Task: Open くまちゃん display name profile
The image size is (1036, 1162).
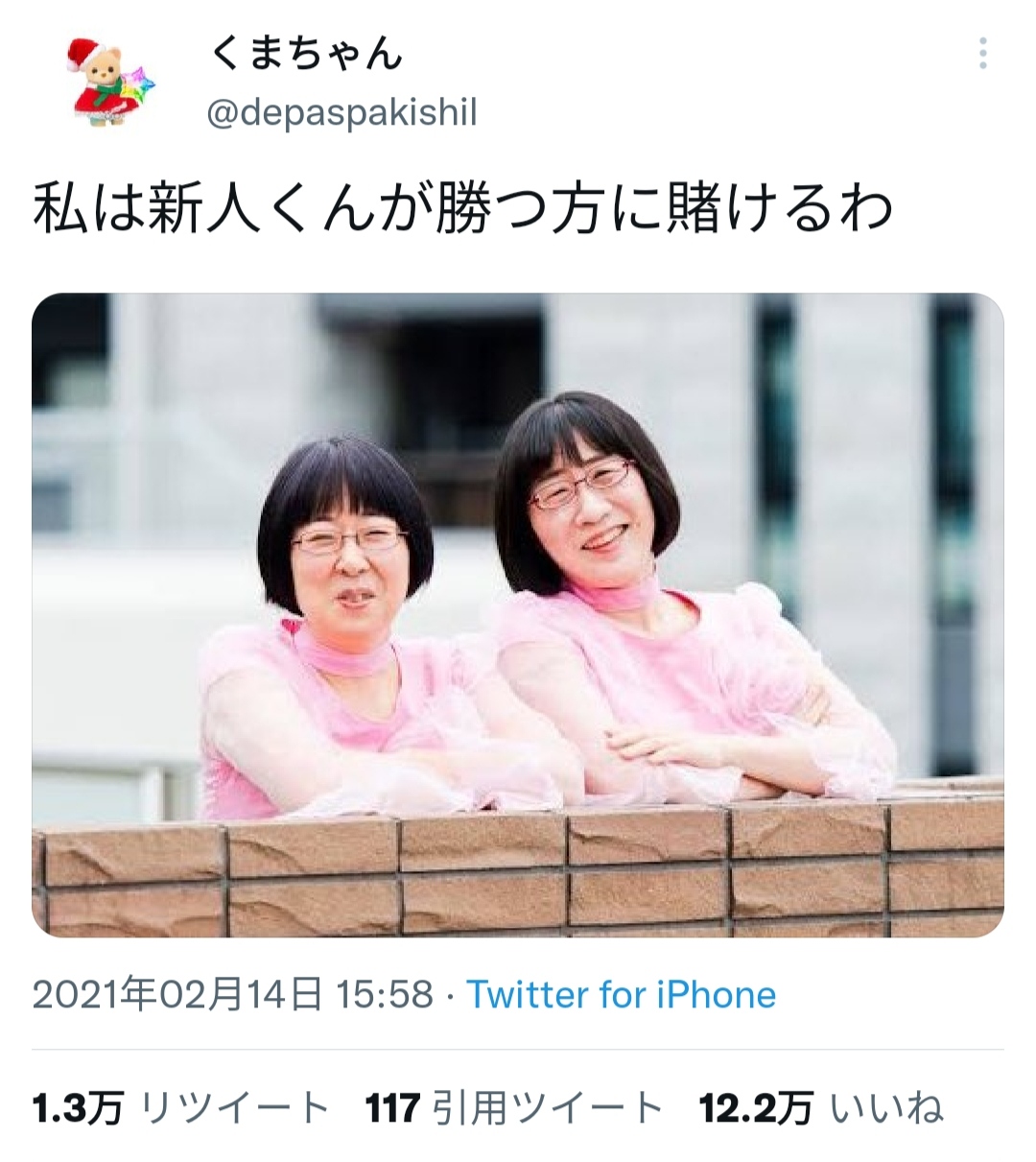Action: click(x=305, y=55)
